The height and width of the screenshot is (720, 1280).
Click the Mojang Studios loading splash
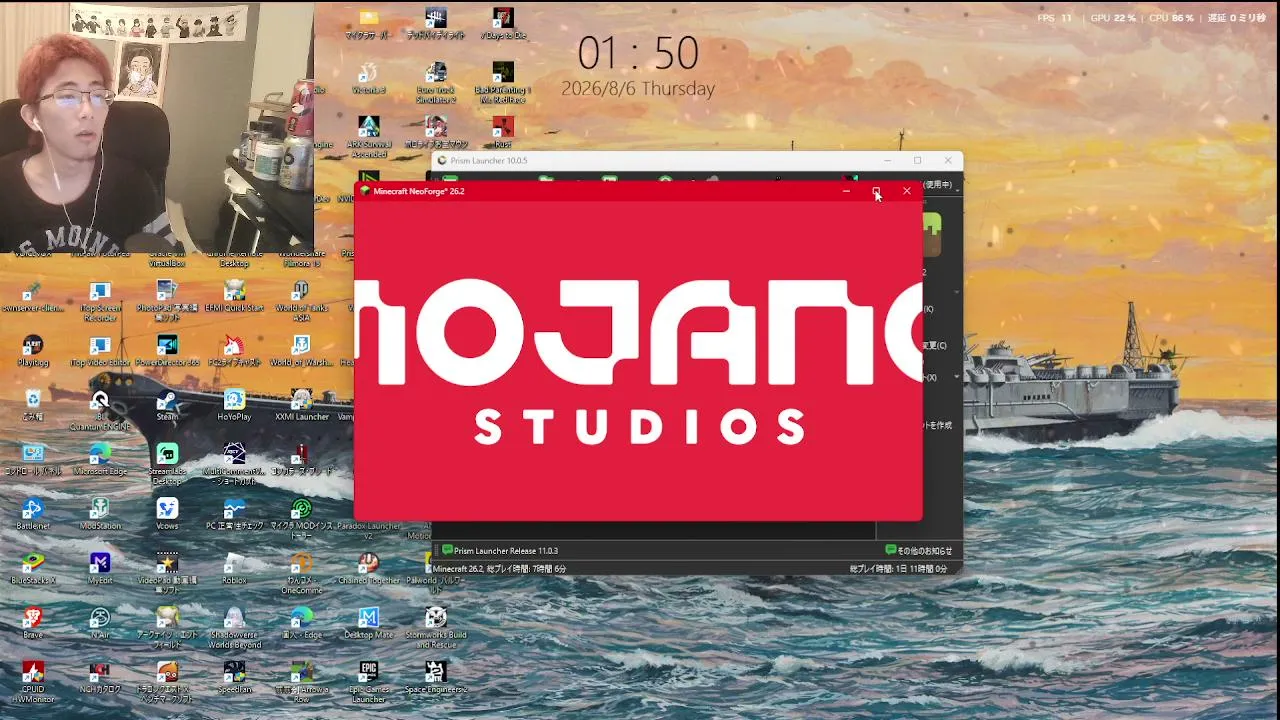638,361
